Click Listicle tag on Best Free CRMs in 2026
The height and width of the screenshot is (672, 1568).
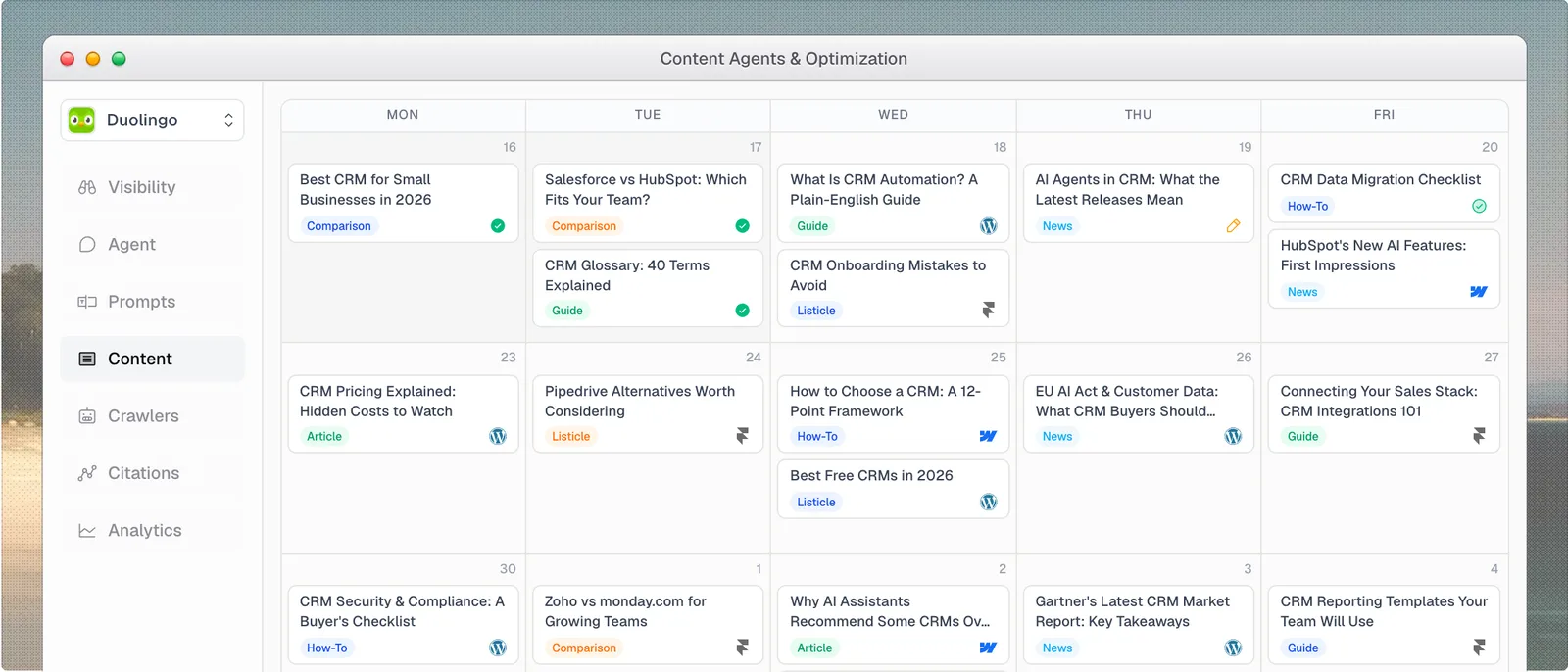click(816, 502)
